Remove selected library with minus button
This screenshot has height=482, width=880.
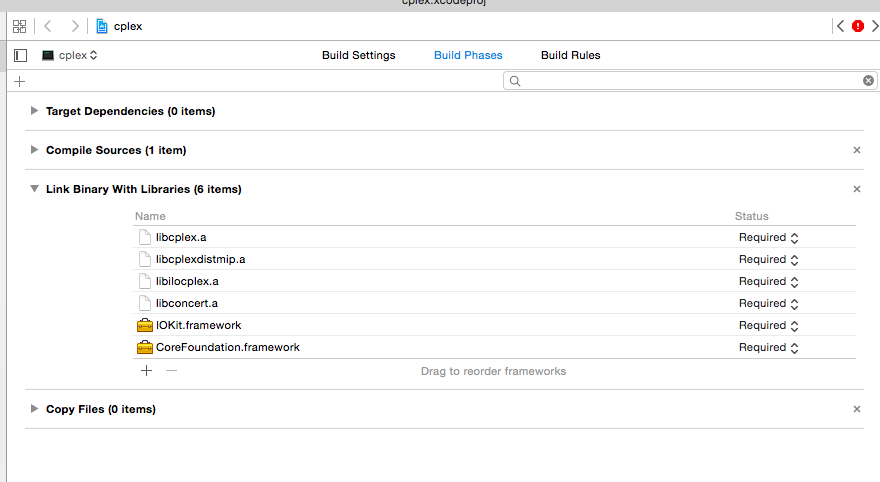point(171,371)
